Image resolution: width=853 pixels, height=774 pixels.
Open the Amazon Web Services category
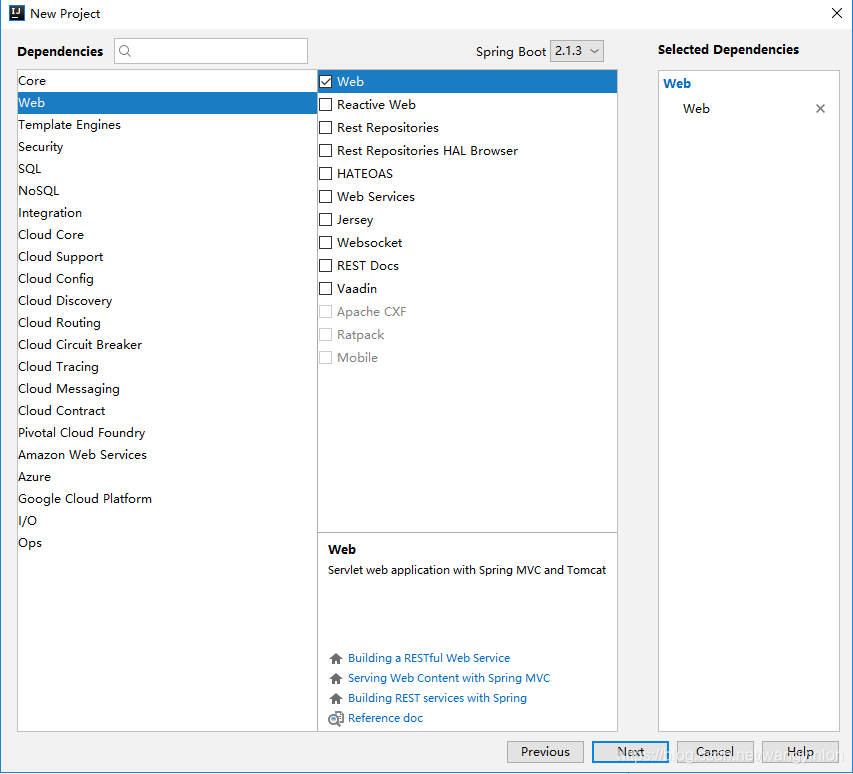click(x=167, y=455)
